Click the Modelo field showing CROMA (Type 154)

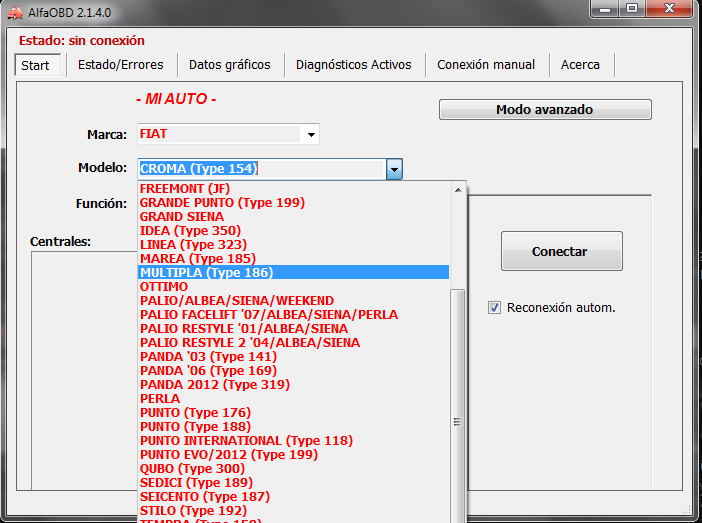(262, 169)
